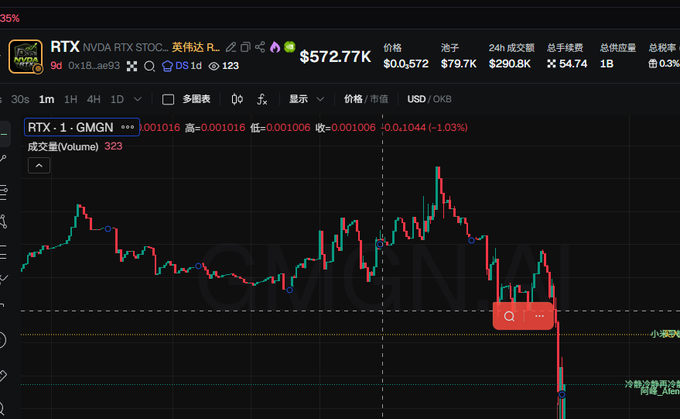Click the 24h 成交额 value $290.8K
Viewport: 680px width, 419px height.
(510, 64)
